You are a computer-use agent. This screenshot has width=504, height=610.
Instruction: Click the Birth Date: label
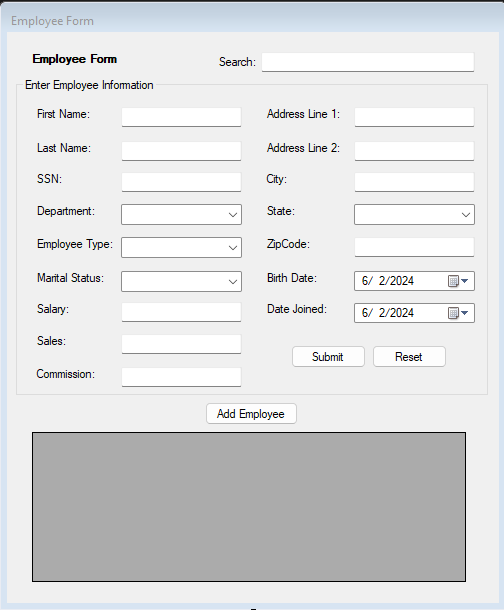click(x=292, y=278)
